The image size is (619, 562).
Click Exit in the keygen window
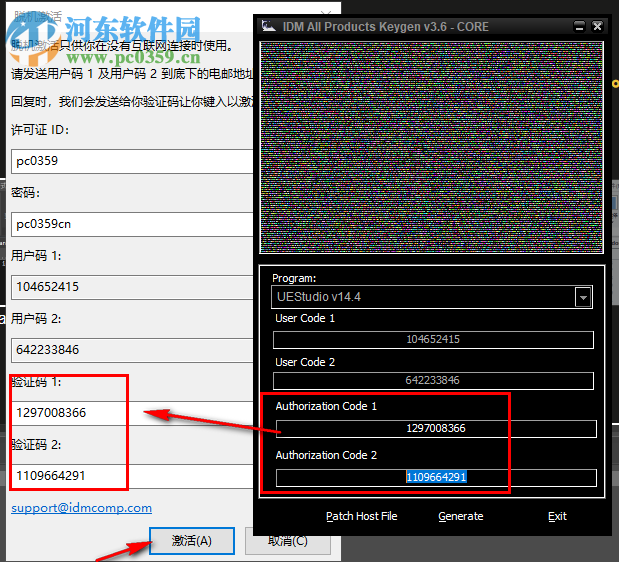[557, 516]
